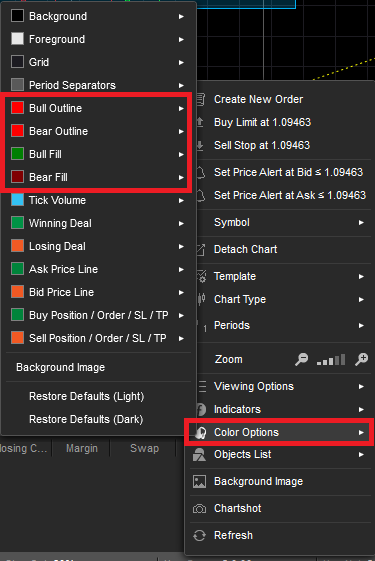Screen dimensions: 375x561
Task: Expand the Viewing Options submenu arrow
Action: [x=361, y=386]
